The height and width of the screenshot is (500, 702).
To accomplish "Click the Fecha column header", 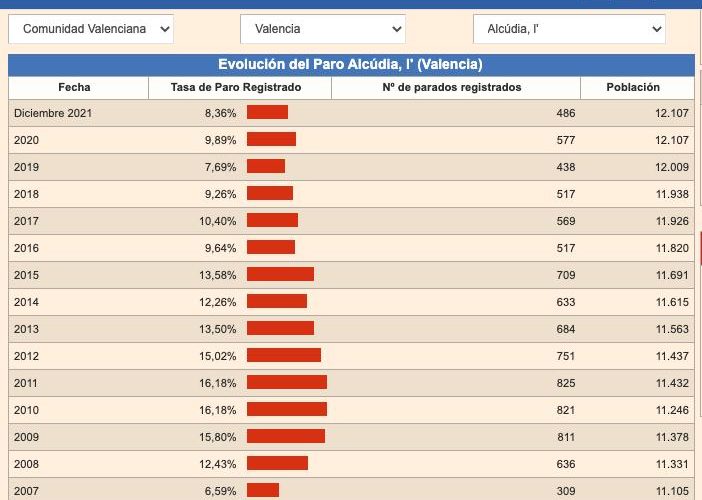I will pos(74,87).
